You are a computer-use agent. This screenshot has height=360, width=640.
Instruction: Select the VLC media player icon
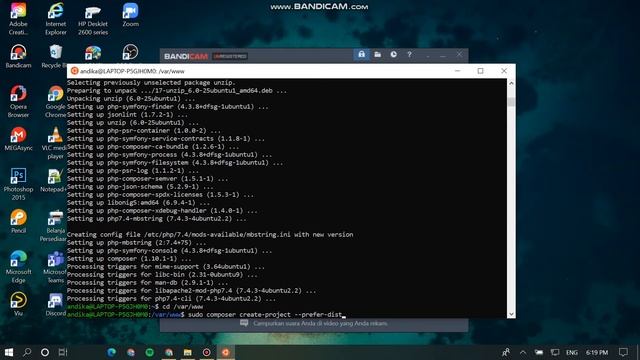(x=55, y=143)
